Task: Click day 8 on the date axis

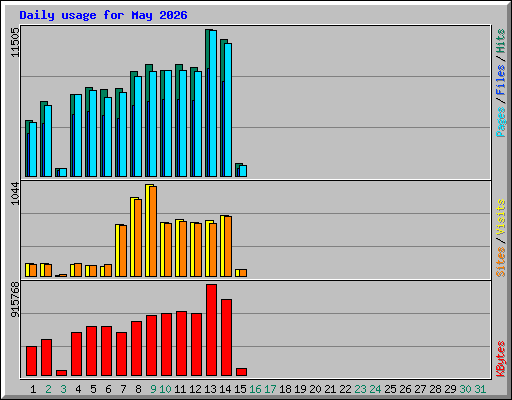Action: [x=138, y=389]
